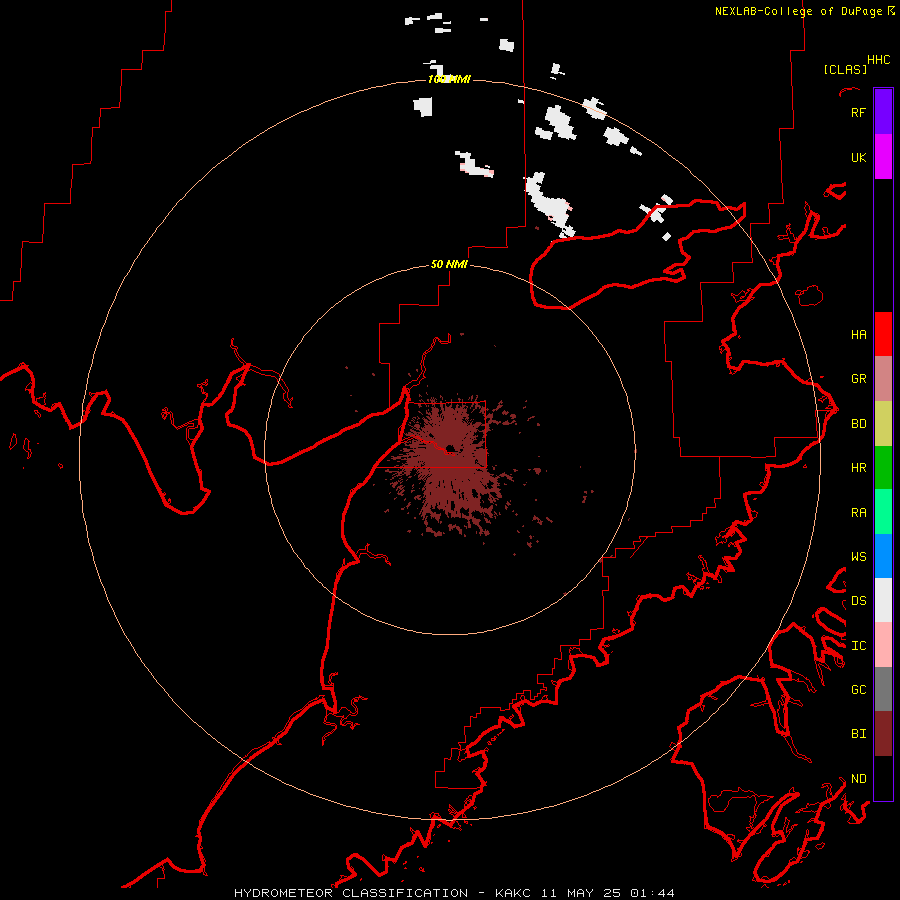Click the bright green RA legend swatch

[x=883, y=512]
